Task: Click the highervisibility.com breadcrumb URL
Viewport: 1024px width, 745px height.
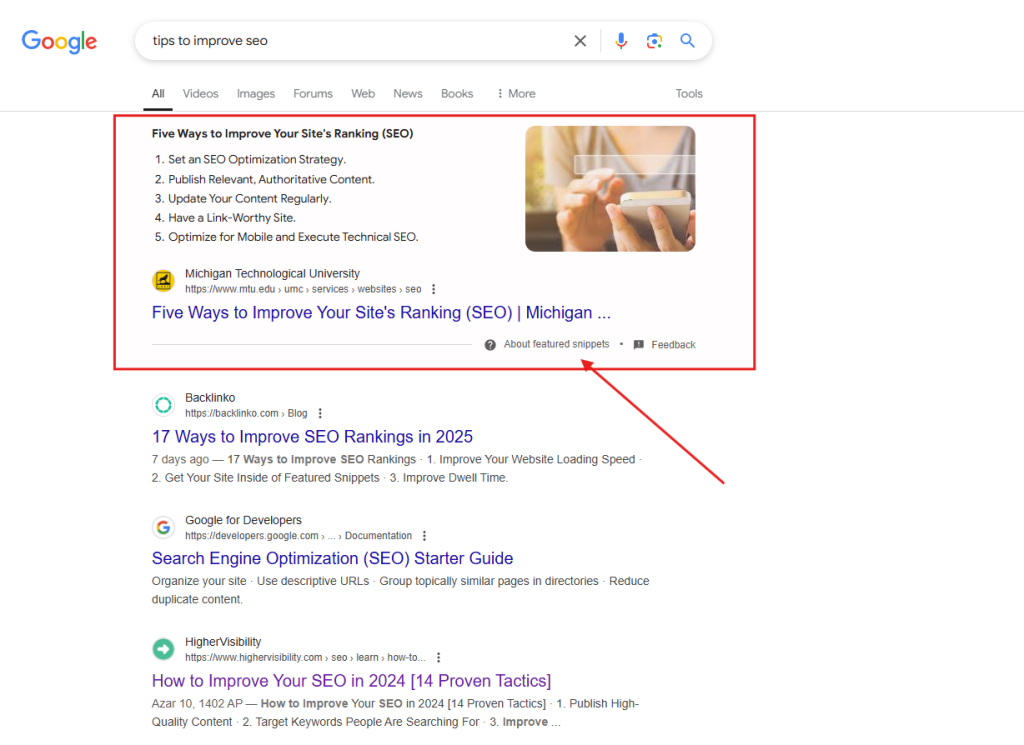Action: point(305,658)
